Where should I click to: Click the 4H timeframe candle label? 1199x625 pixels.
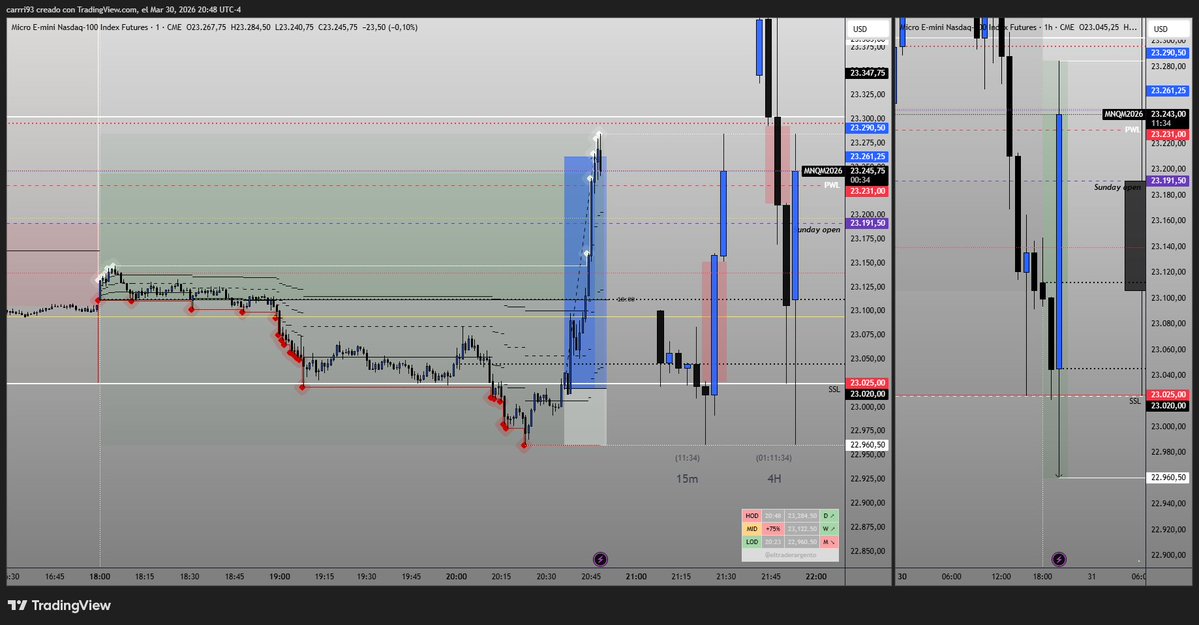pyautogui.click(x=774, y=479)
